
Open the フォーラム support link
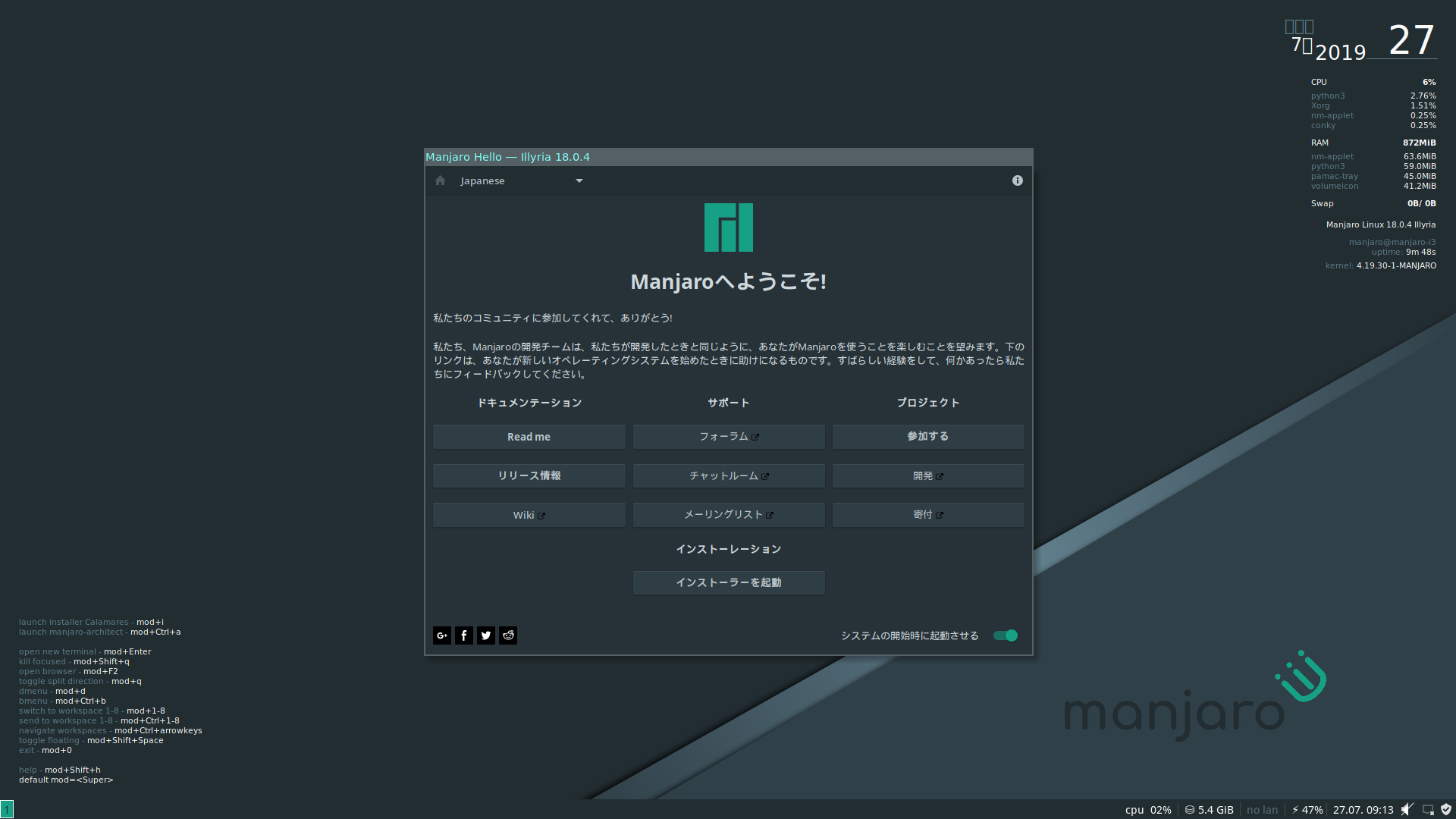(728, 437)
